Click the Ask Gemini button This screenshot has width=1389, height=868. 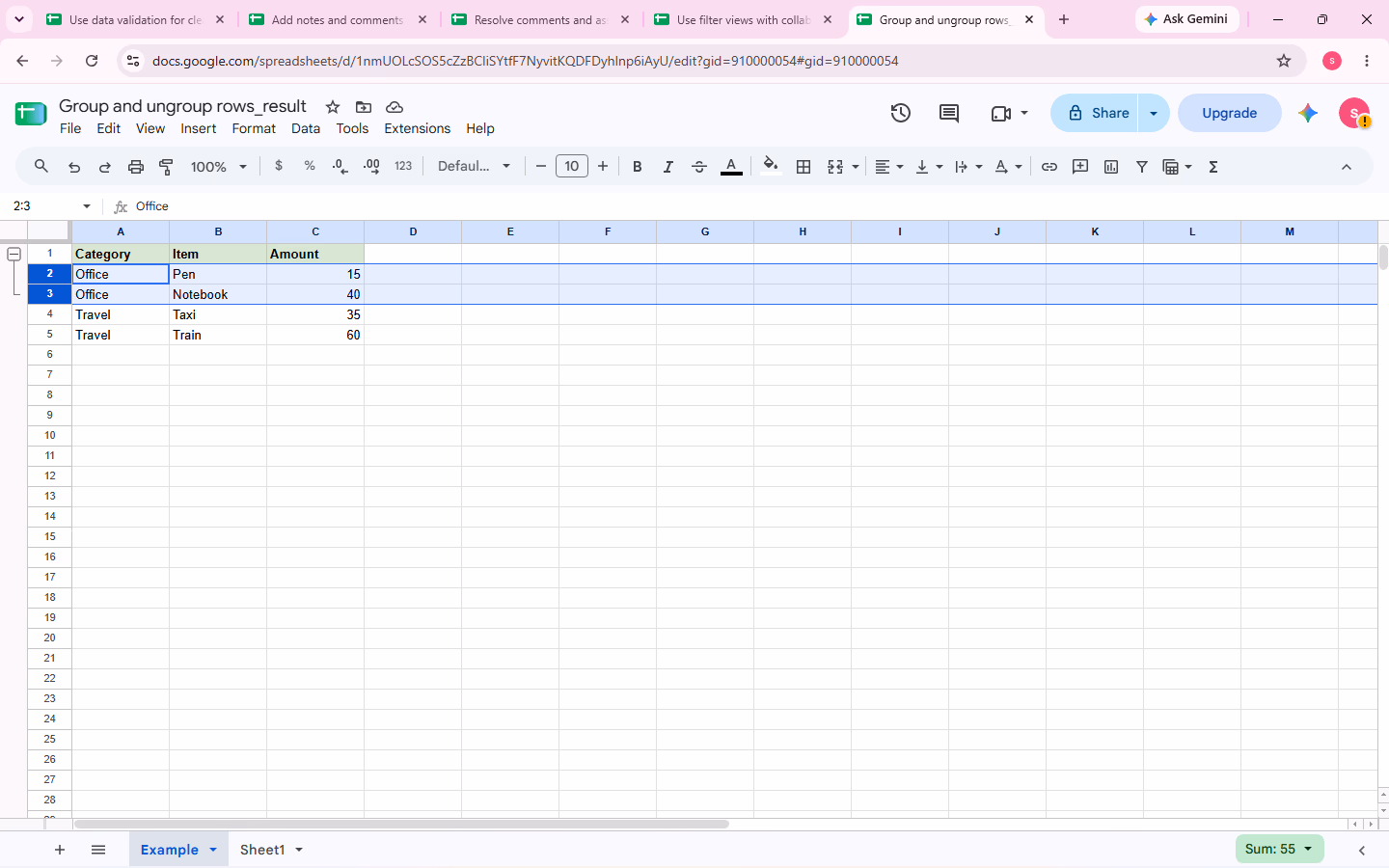1186,19
